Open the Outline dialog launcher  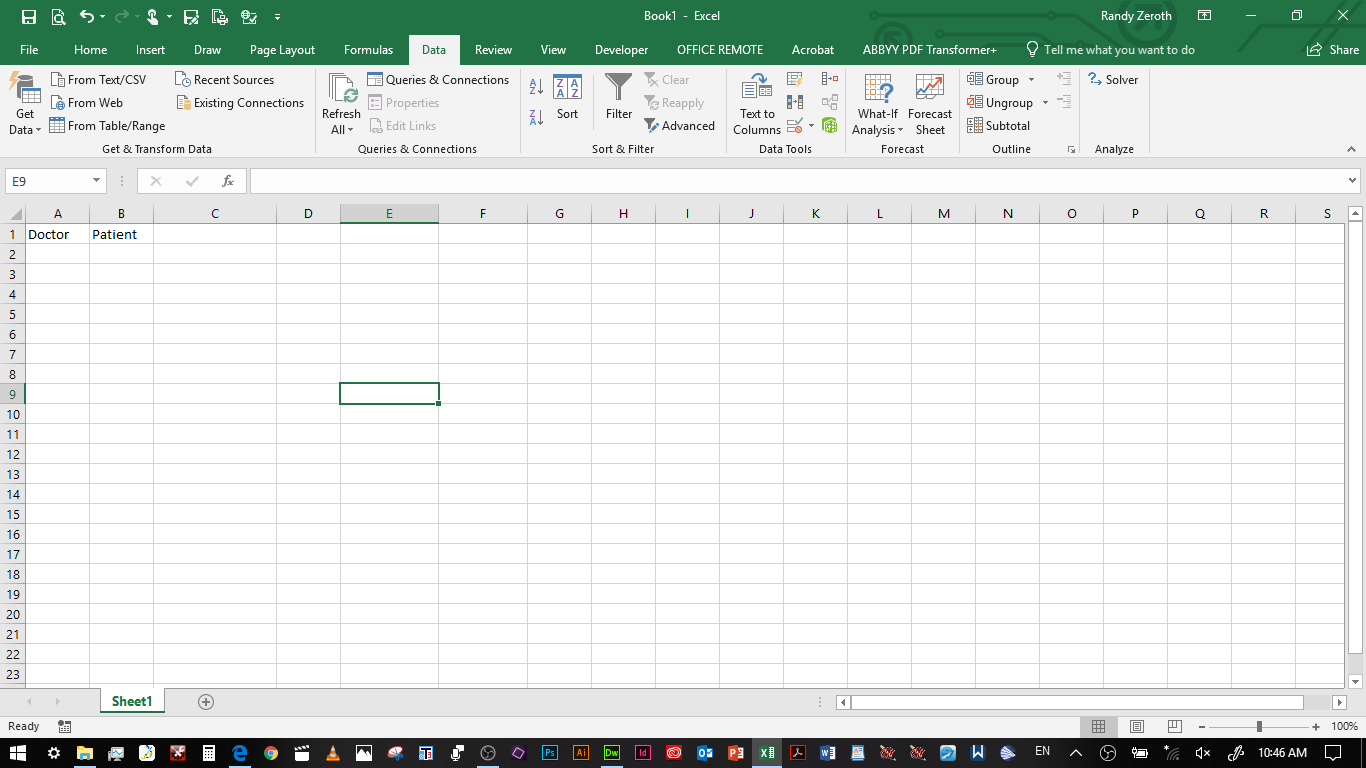tap(1070, 148)
